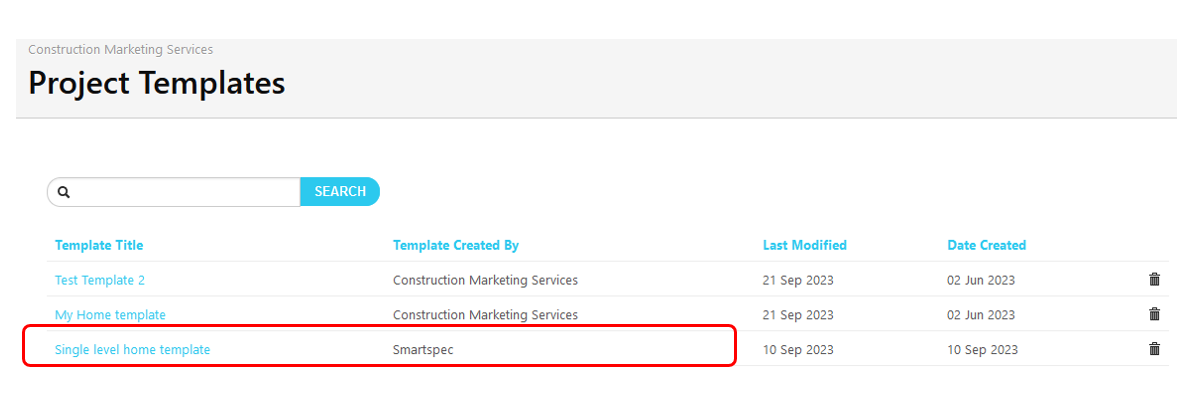Image resolution: width=1196 pixels, height=411 pixels.
Task: Sort by Template Title column header
Action: click(x=99, y=245)
